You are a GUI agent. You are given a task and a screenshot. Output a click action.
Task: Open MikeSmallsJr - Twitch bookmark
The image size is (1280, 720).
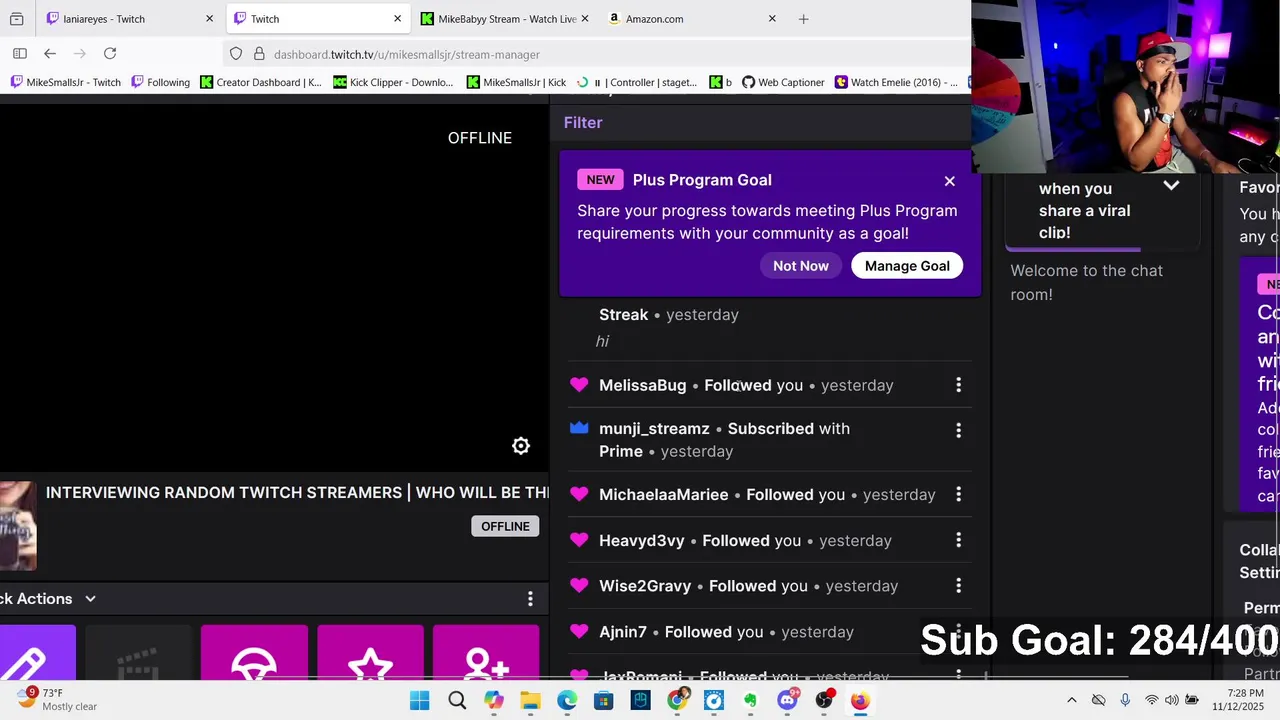pyautogui.click(x=65, y=82)
